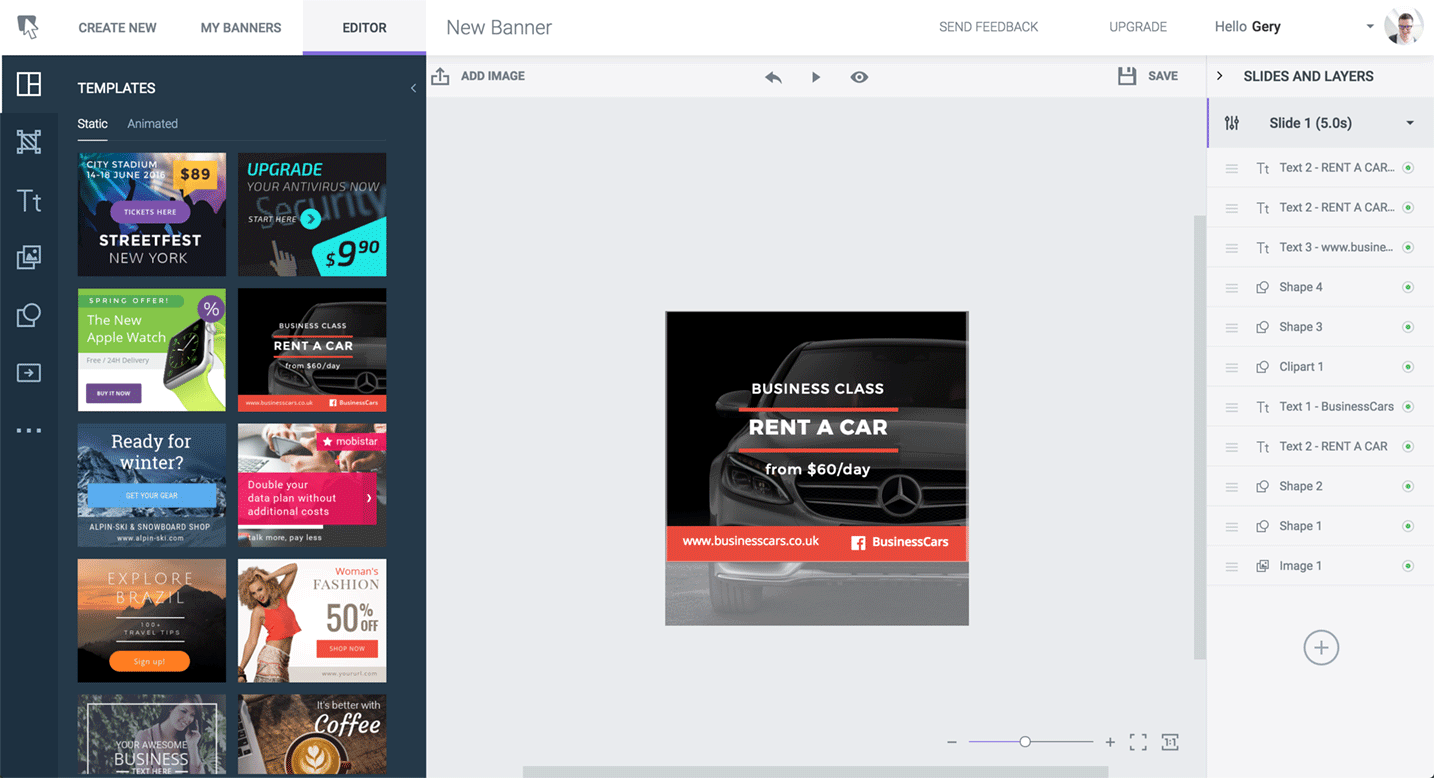Open the Templates panel icon in sidebar

click(29, 84)
